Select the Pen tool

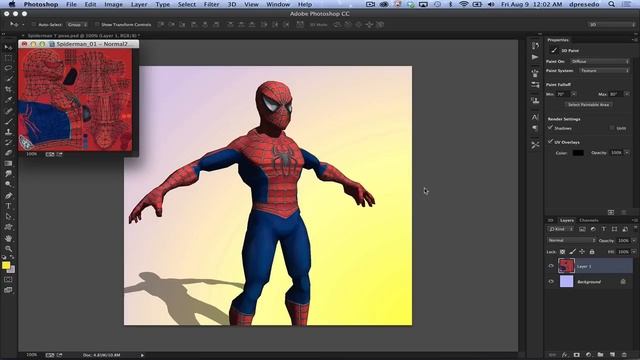click(x=8, y=196)
